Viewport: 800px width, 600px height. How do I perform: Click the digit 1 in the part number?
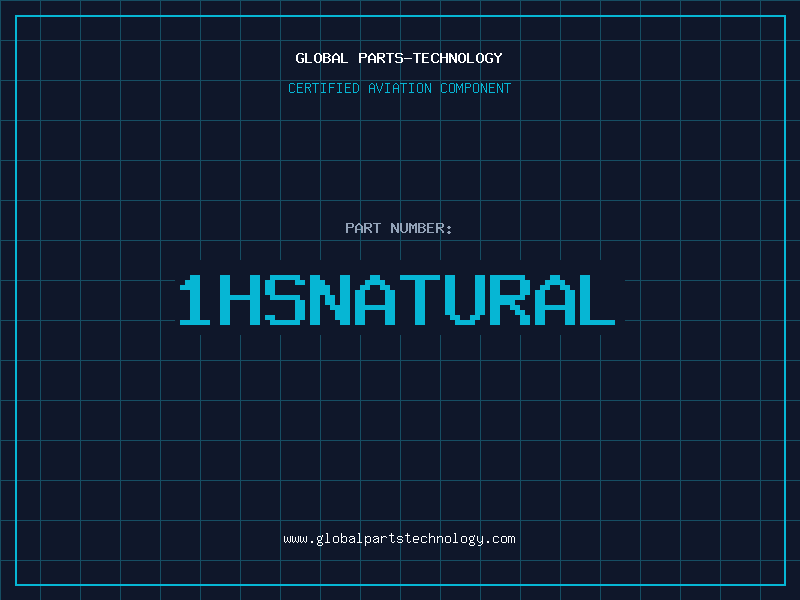(x=195, y=300)
